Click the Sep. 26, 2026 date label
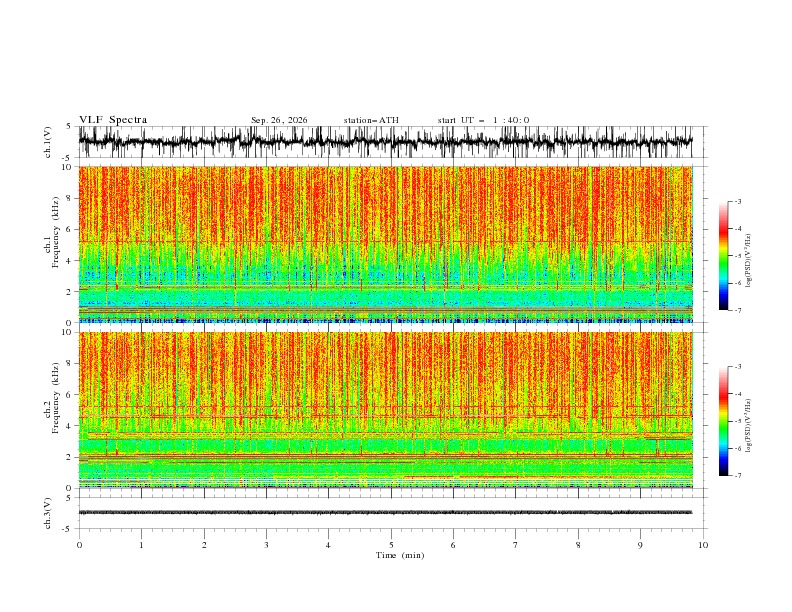792x612 pixels. click(x=279, y=120)
